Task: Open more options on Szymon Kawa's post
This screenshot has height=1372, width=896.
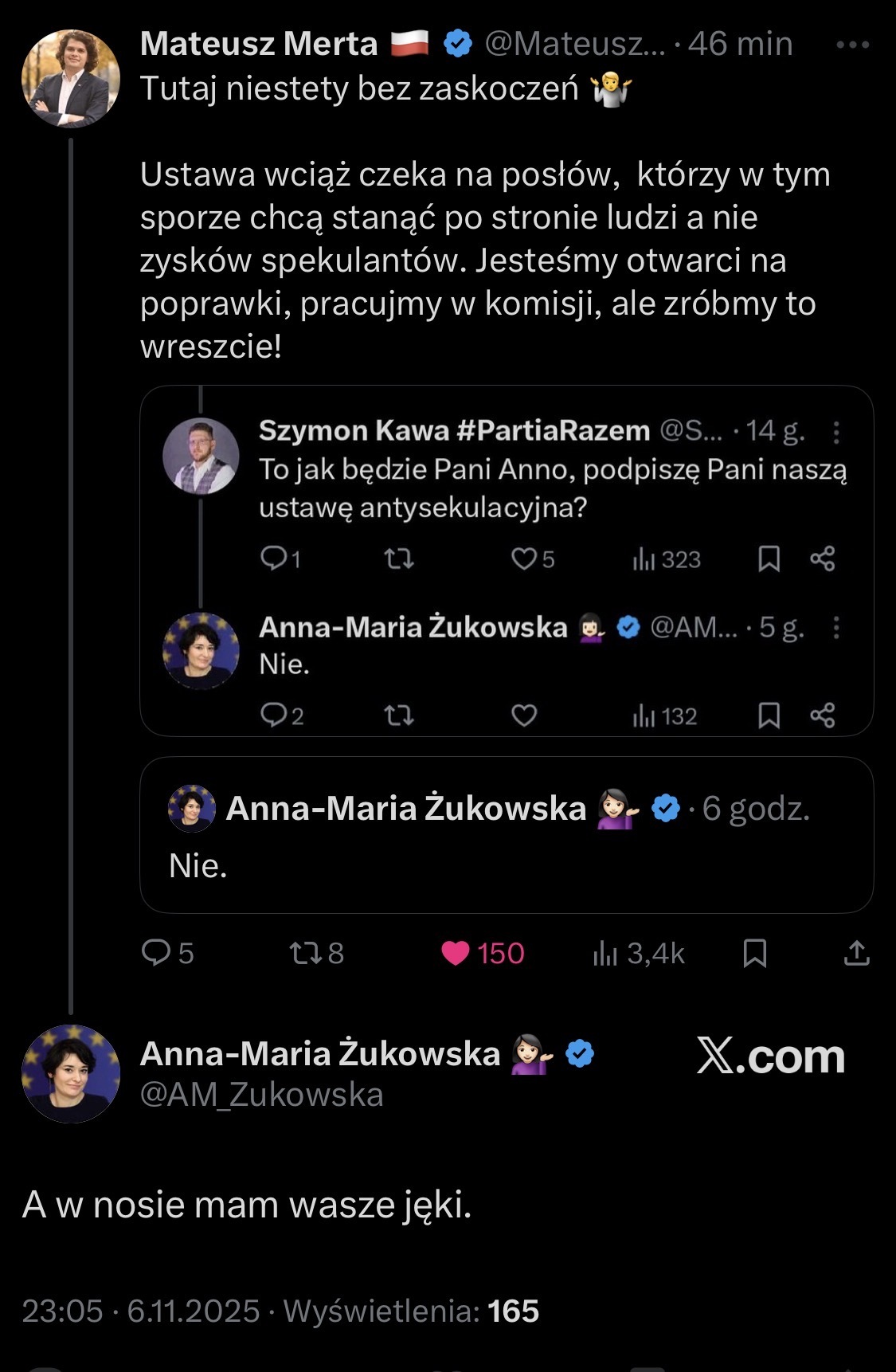Action: (835, 432)
